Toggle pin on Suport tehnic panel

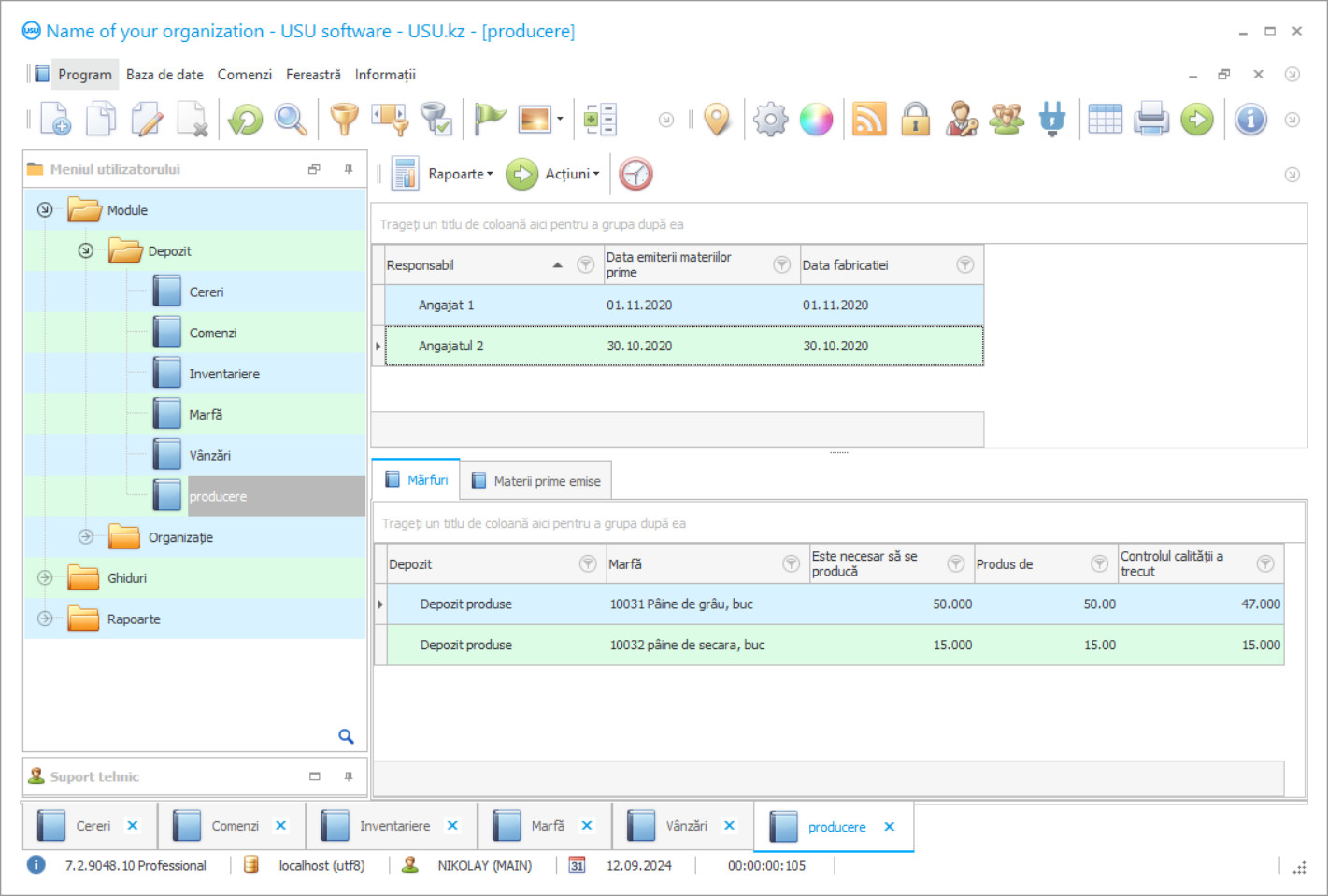[349, 776]
